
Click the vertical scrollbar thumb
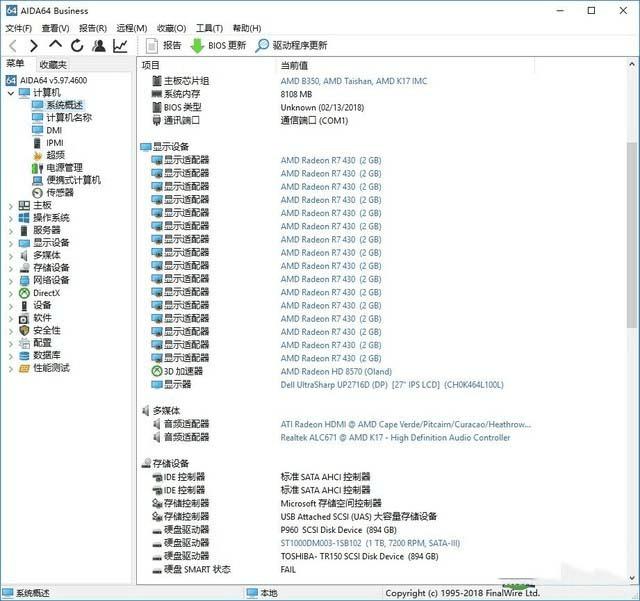pos(632,235)
